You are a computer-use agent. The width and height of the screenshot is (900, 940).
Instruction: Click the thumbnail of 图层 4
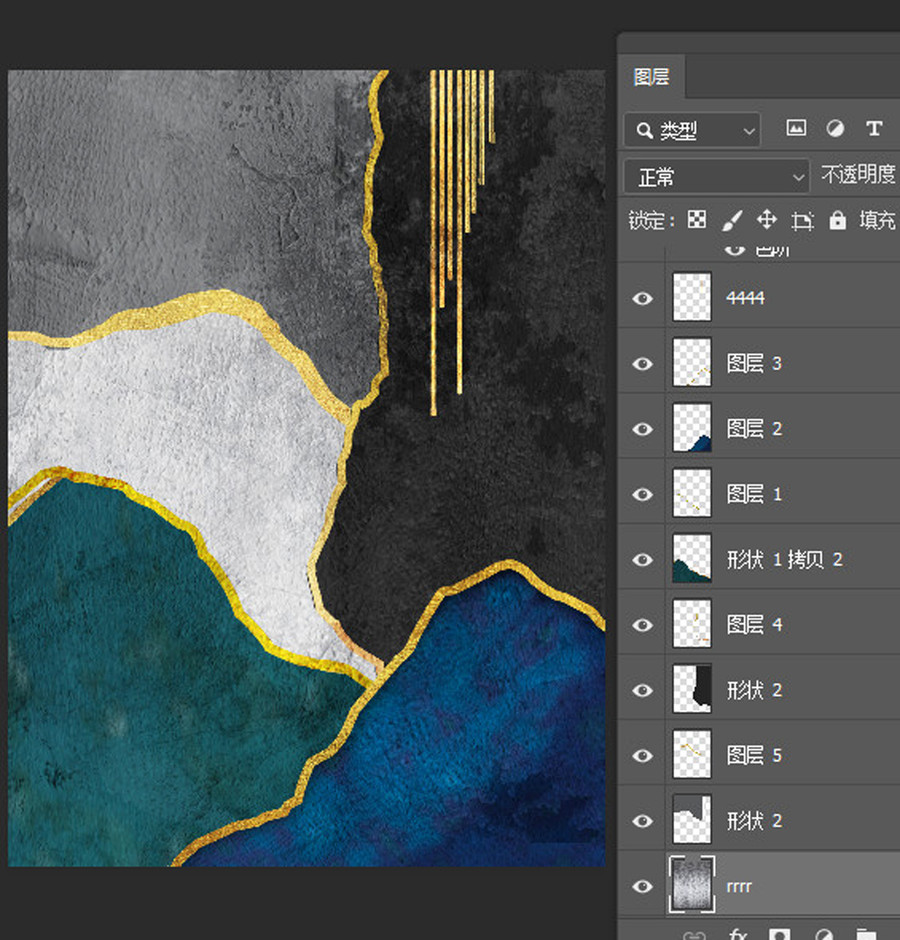click(692, 624)
